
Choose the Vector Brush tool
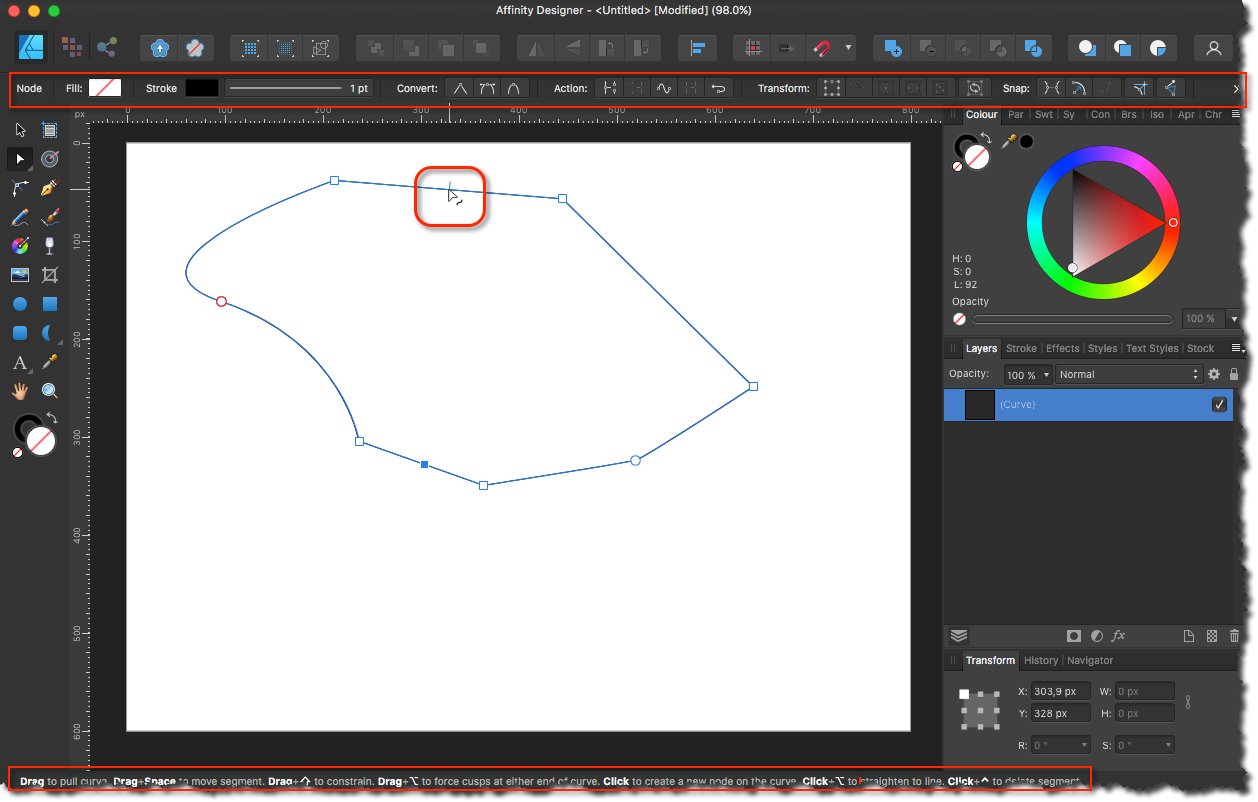(x=49, y=218)
